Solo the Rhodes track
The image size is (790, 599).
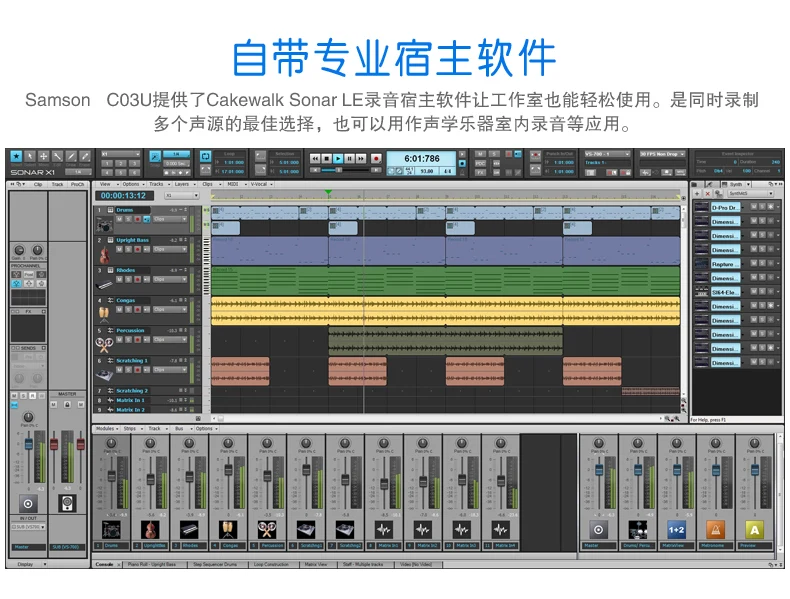click(x=128, y=279)
